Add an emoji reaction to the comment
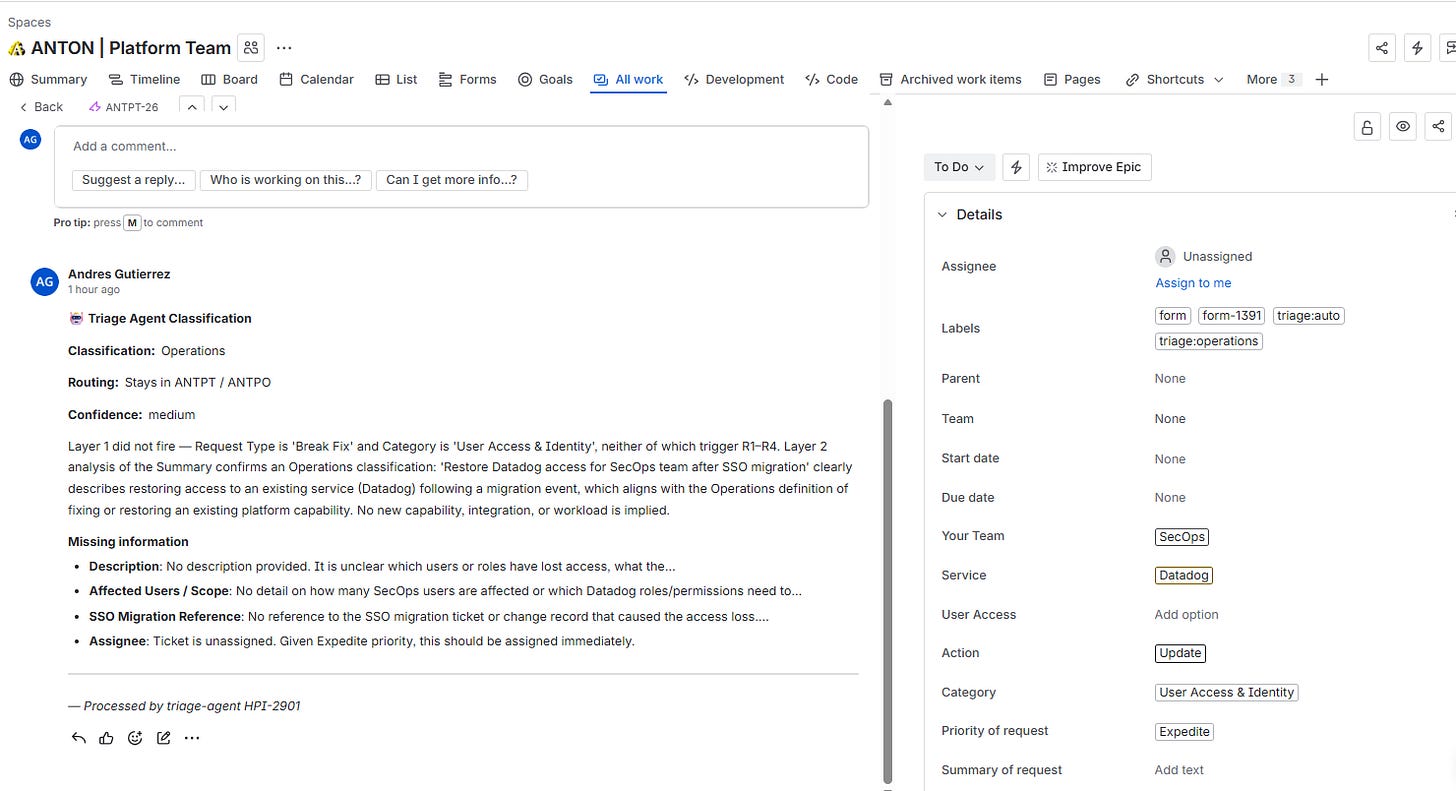Screen dimensions: 1456x791 coord(135,738)
